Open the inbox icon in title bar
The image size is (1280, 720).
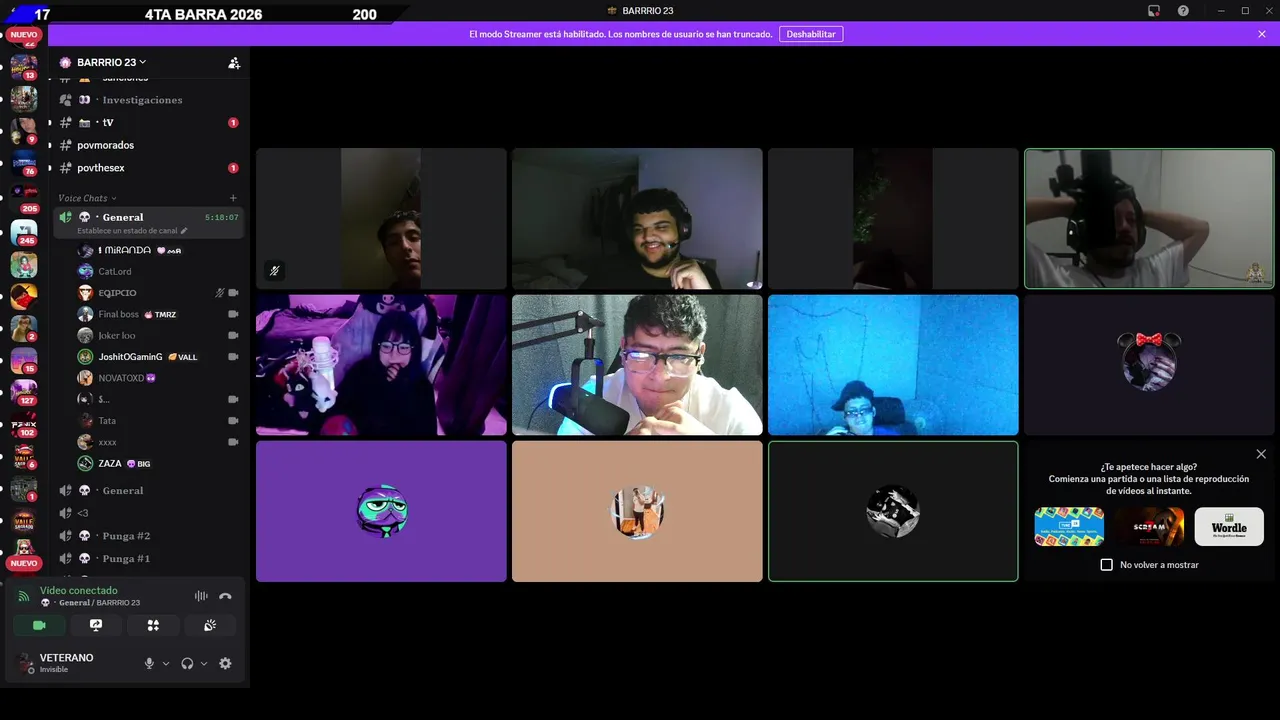pos(1153,11)
